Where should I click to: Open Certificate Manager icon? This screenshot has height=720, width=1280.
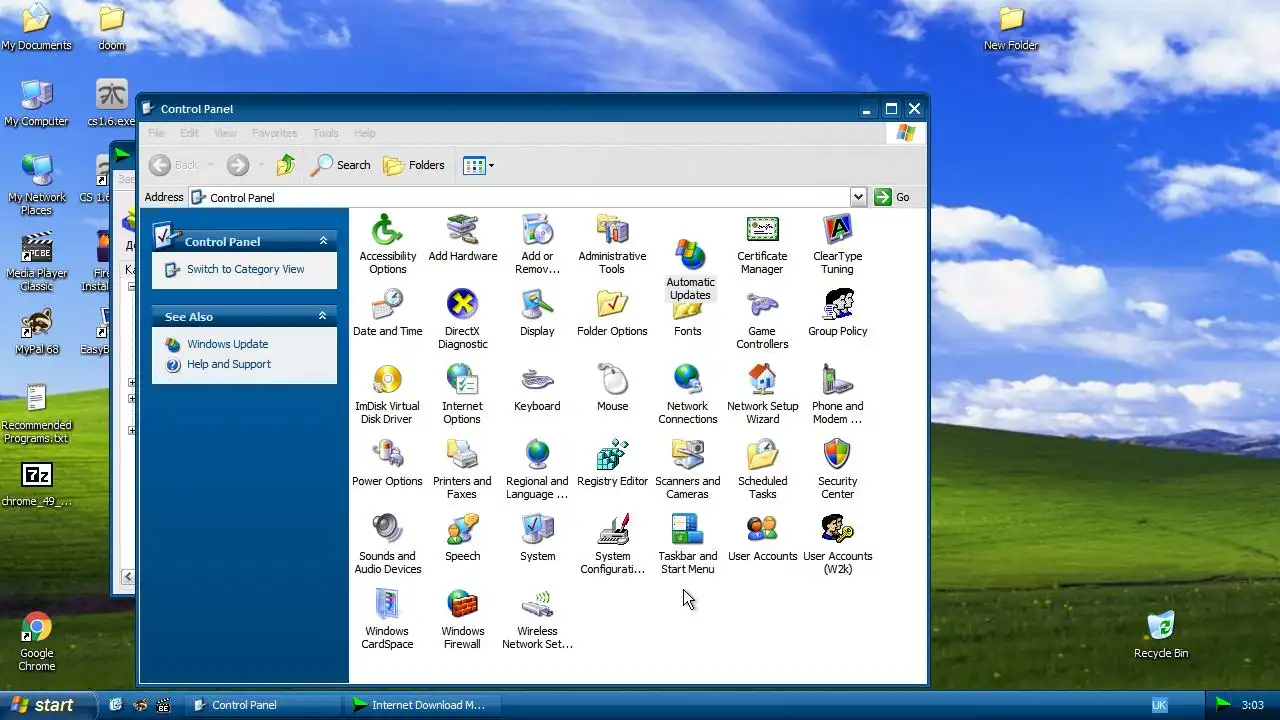click(x=762, y=244)
